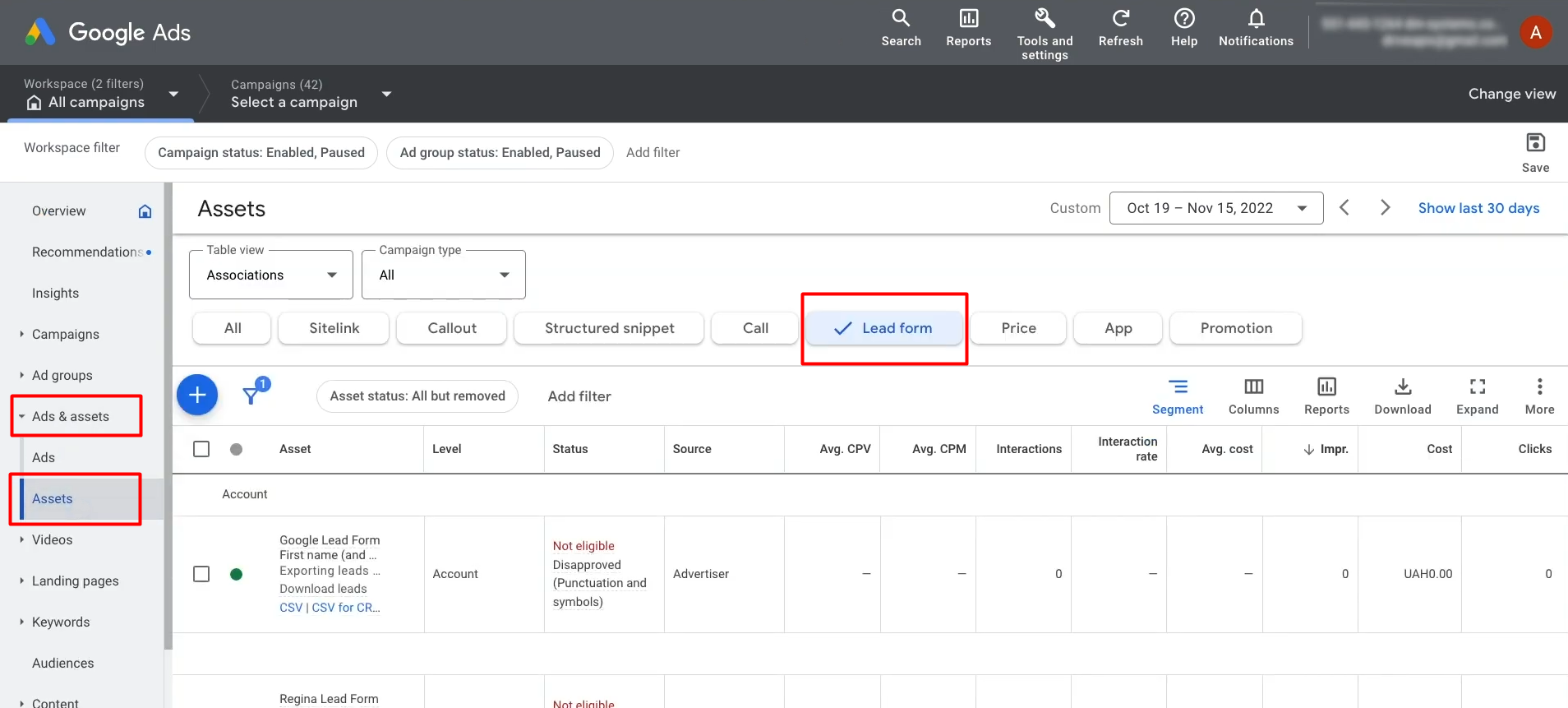
Task: Open the date range Oct 19 – Nov 15 dropdown
Action: (x=1216, y=208)
